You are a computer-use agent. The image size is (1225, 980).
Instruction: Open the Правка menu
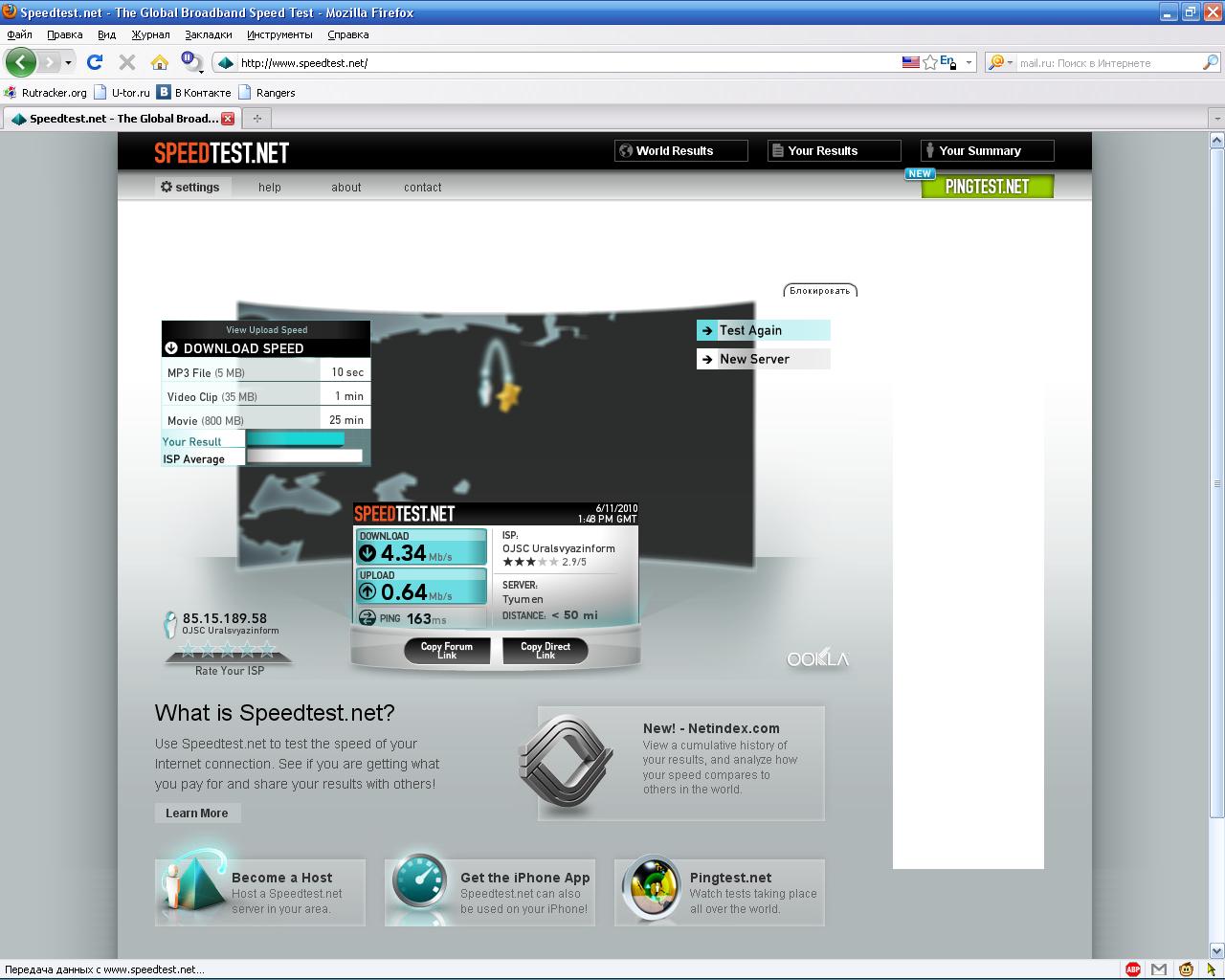tap(64, 34)
